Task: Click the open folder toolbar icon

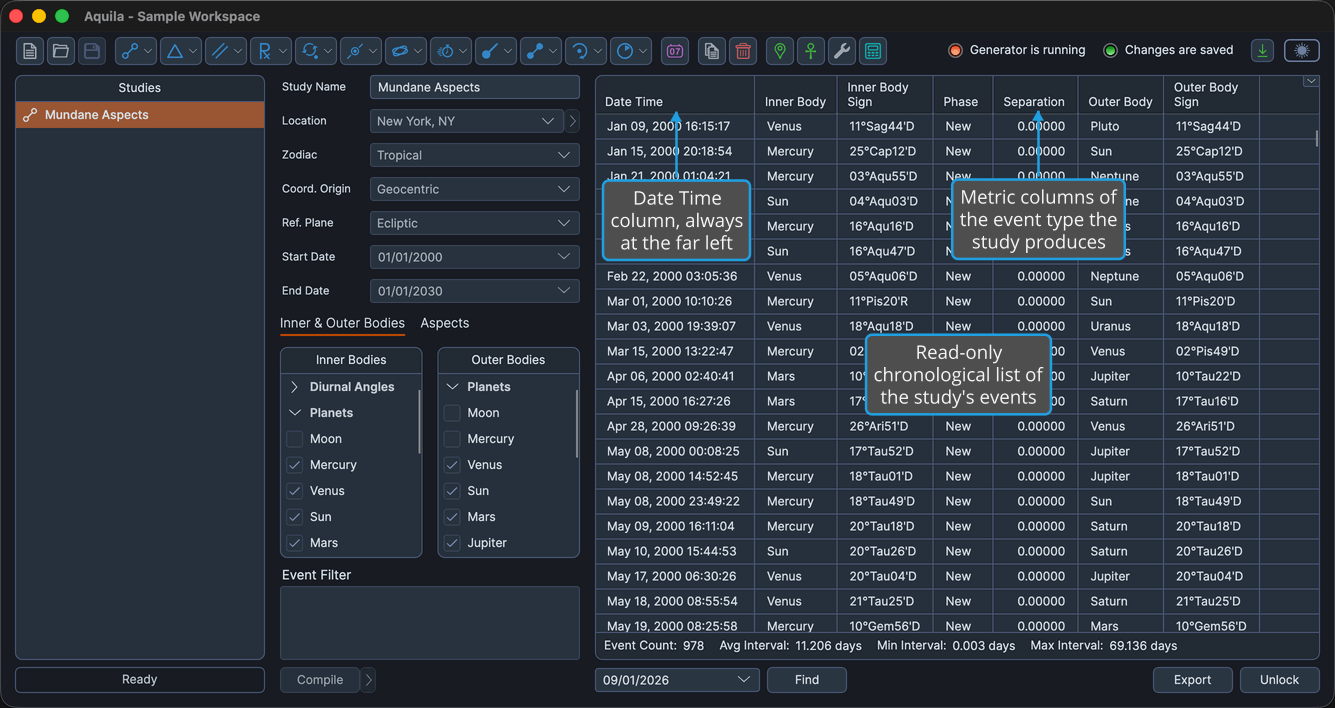Action: [61, 51]
